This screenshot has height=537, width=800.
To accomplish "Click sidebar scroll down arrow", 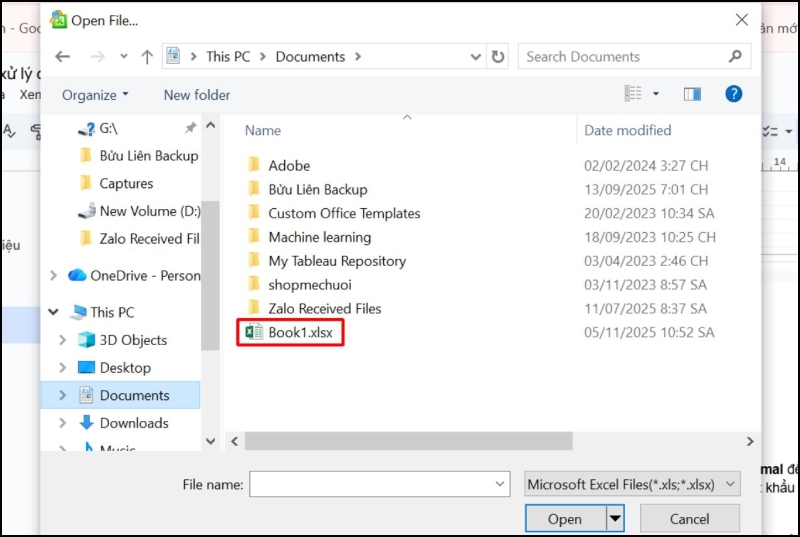I will tap(210, 441).
